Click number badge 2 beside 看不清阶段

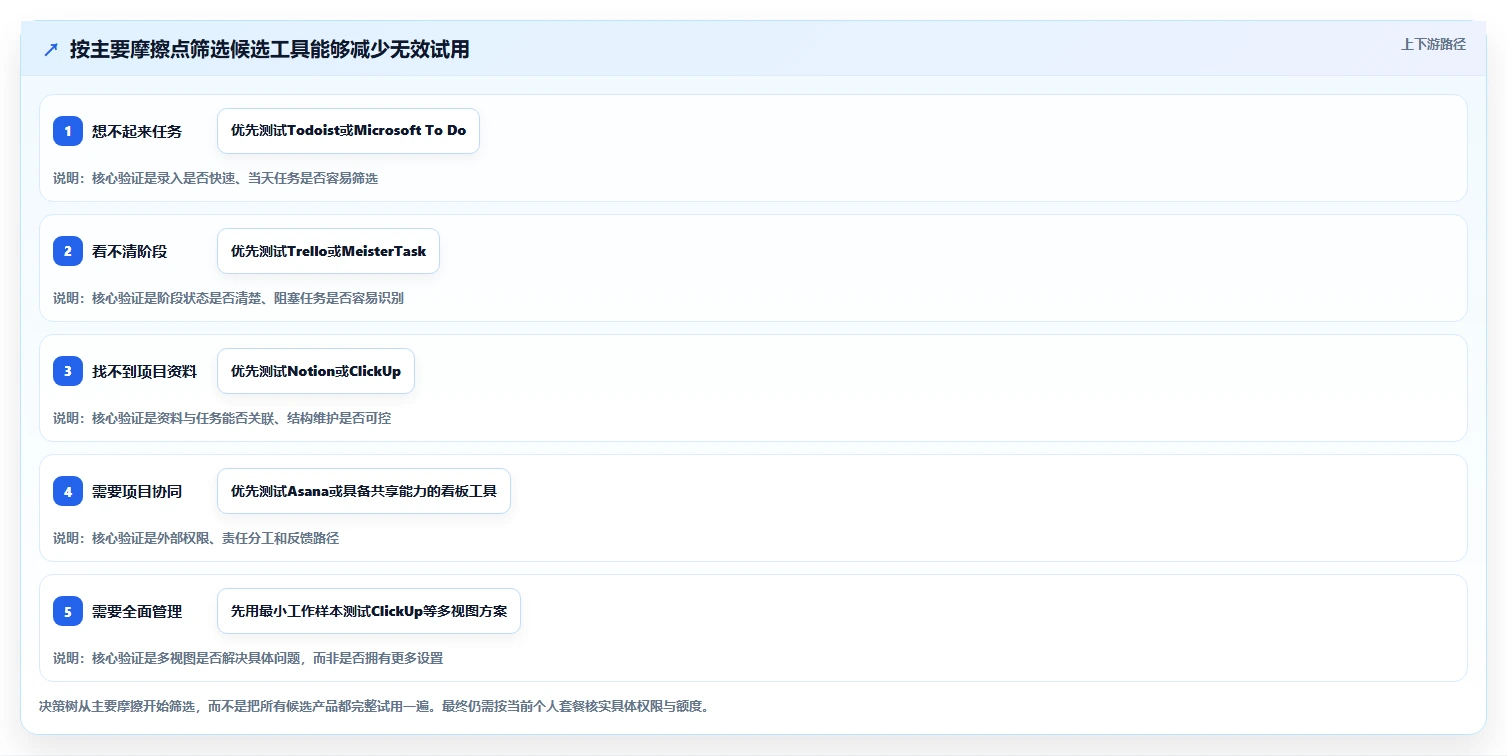(x=68, y=251)
